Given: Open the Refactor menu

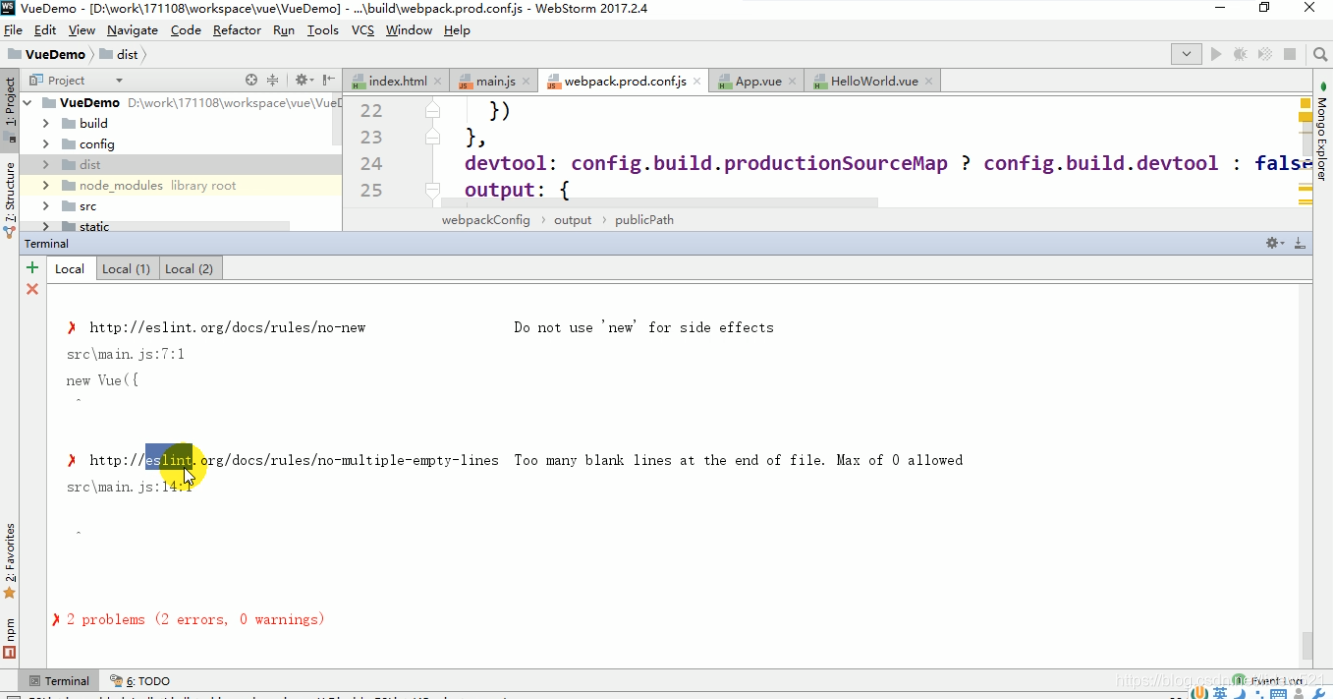Looking at the screenshot, I should pyautogui.click(x=237, y=30).
